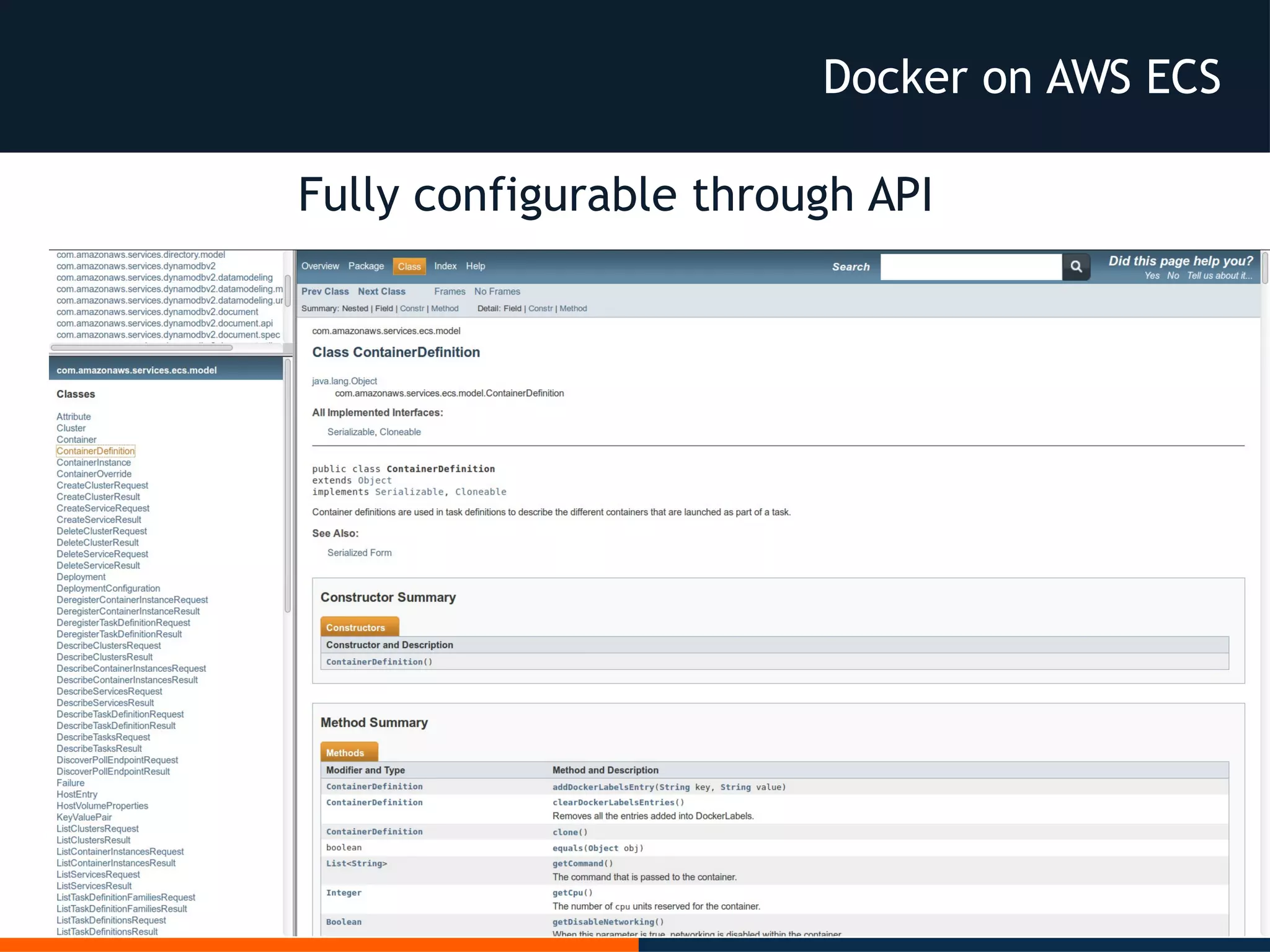
Task: Open the Package tab
Action: [x=366, y=266]
